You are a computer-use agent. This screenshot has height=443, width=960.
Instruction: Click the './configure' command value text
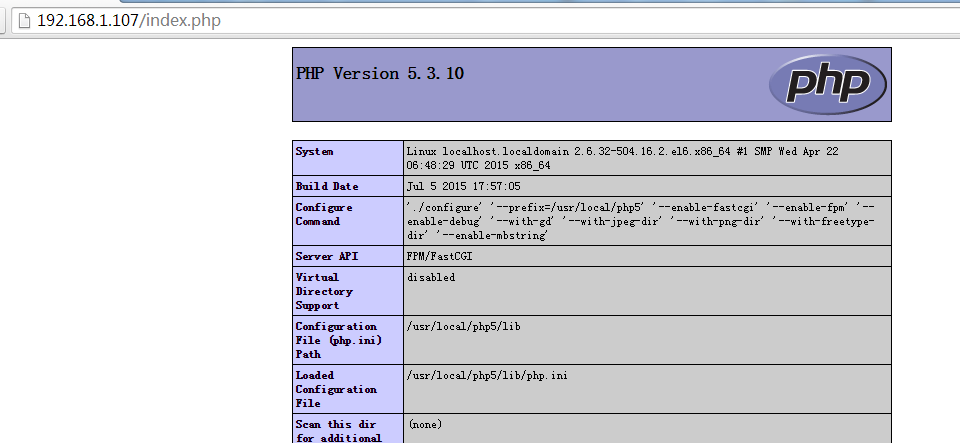click(x=641, y=221)
